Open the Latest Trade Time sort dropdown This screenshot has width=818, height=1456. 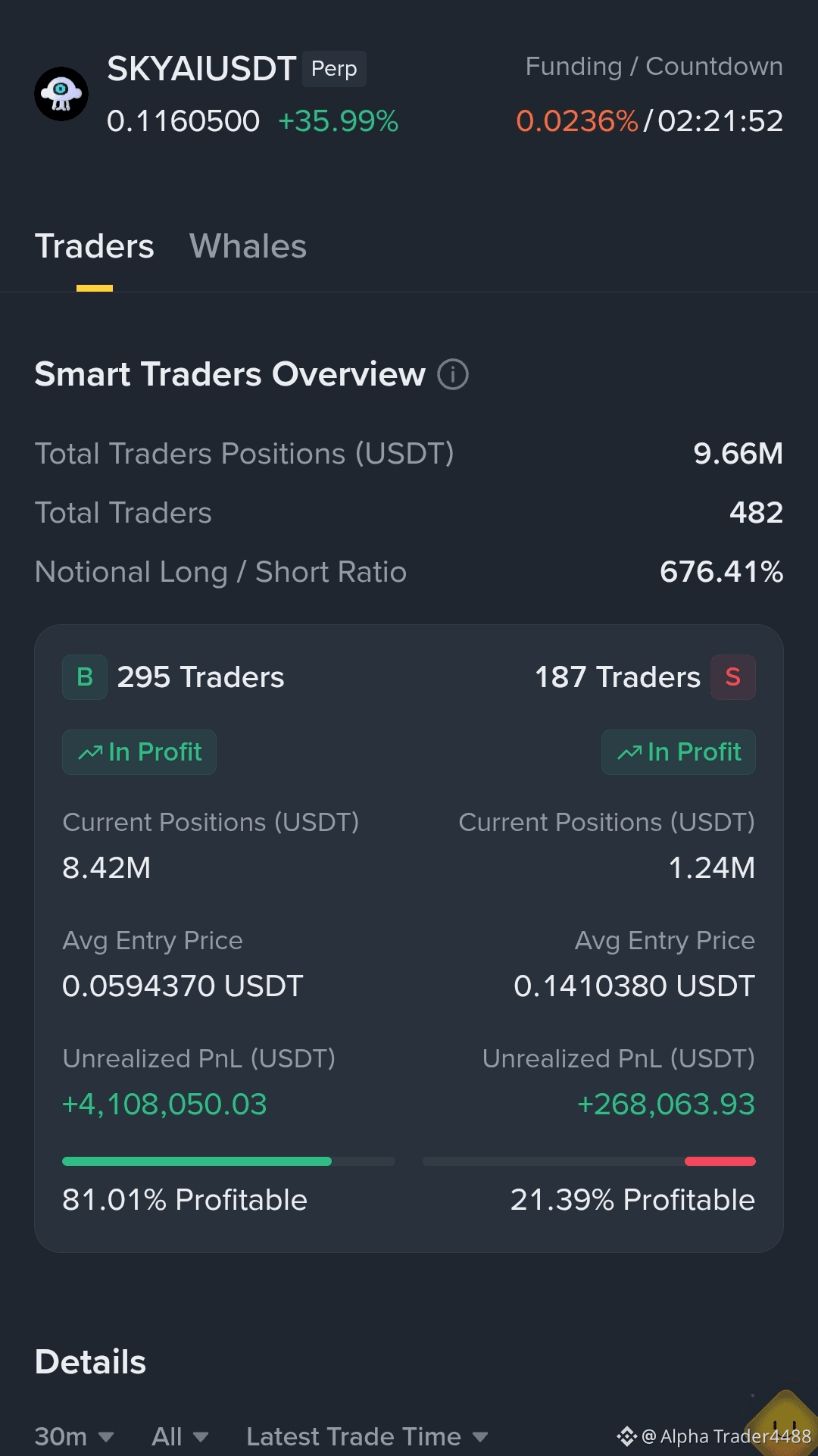[367, 1436]
